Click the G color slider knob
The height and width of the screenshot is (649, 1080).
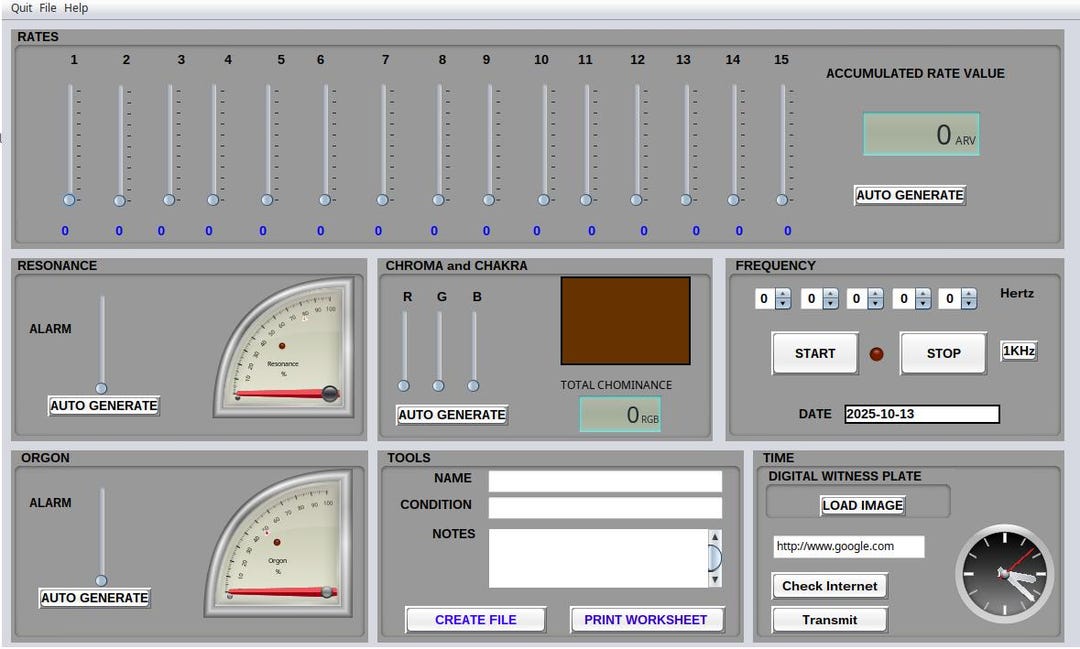[x=438, y=386]
